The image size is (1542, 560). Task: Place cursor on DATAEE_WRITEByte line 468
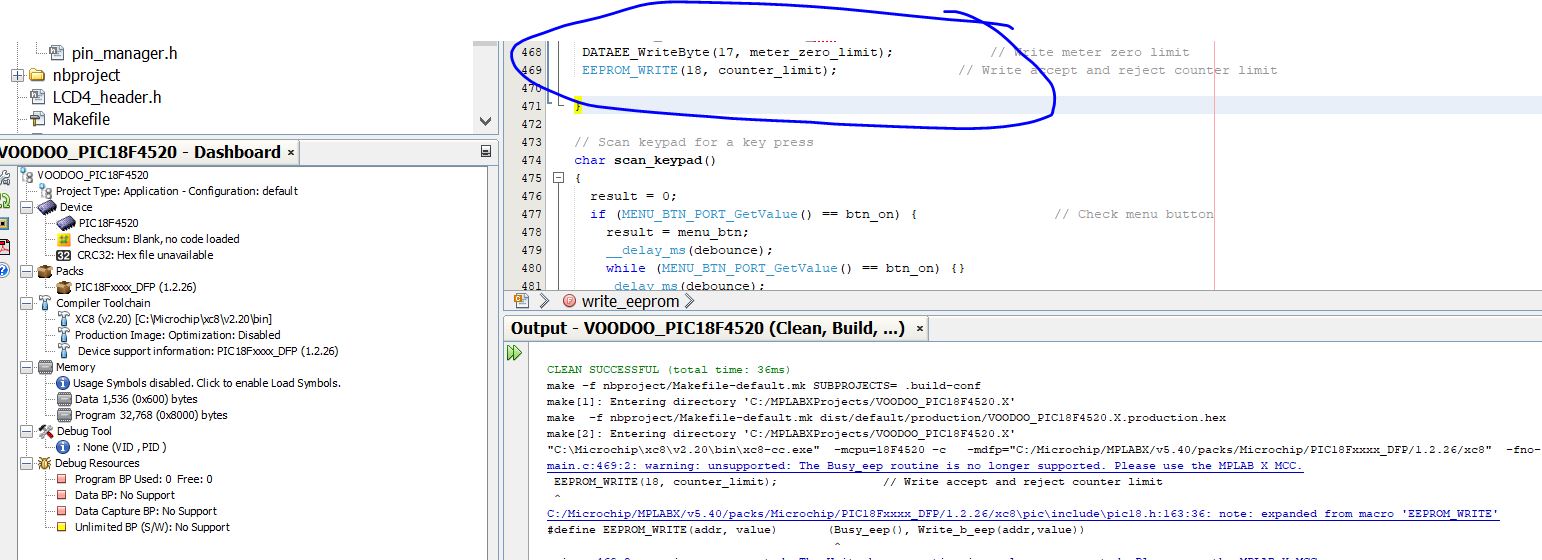(737, 52)
